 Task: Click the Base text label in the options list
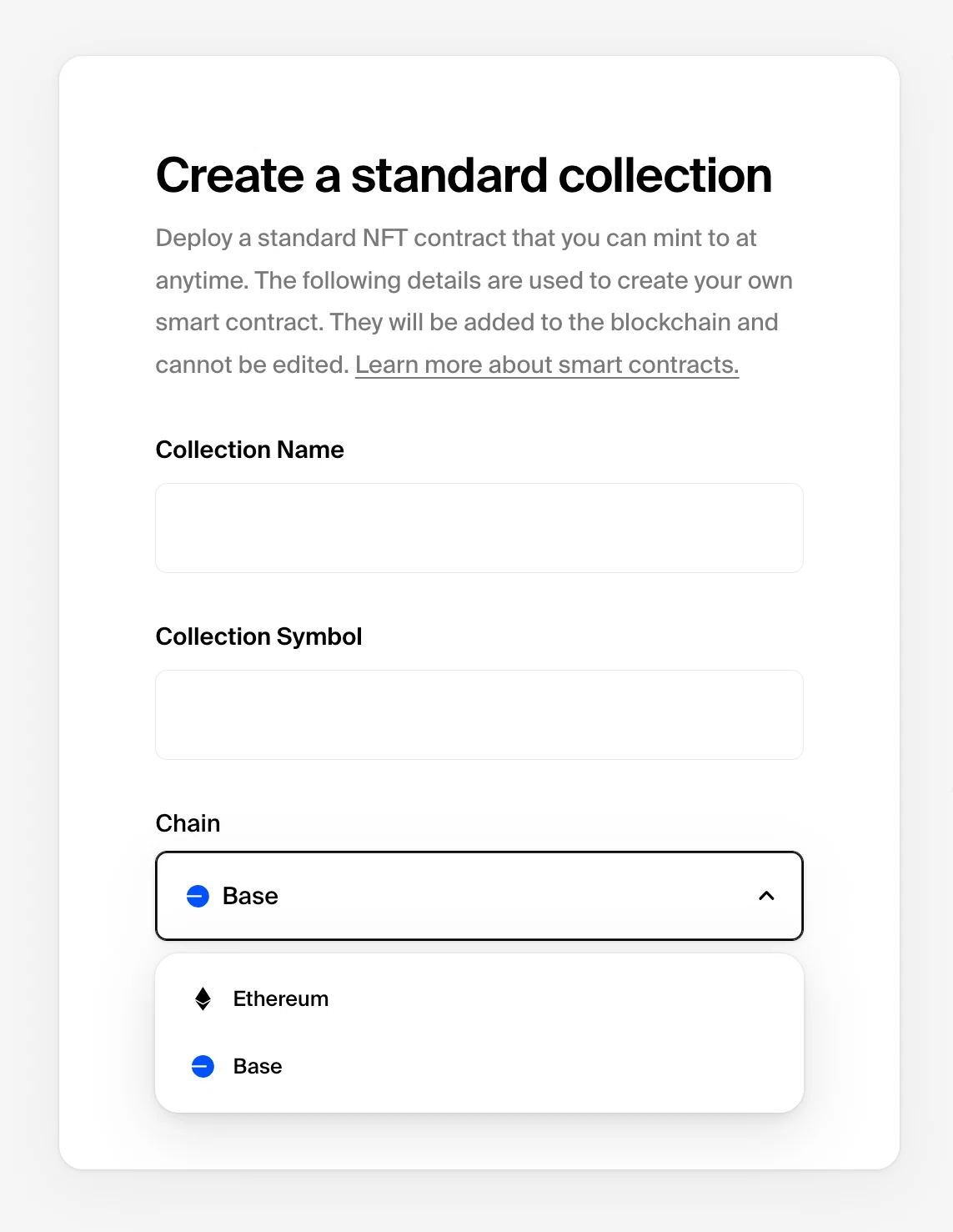tap(258, 1066)
